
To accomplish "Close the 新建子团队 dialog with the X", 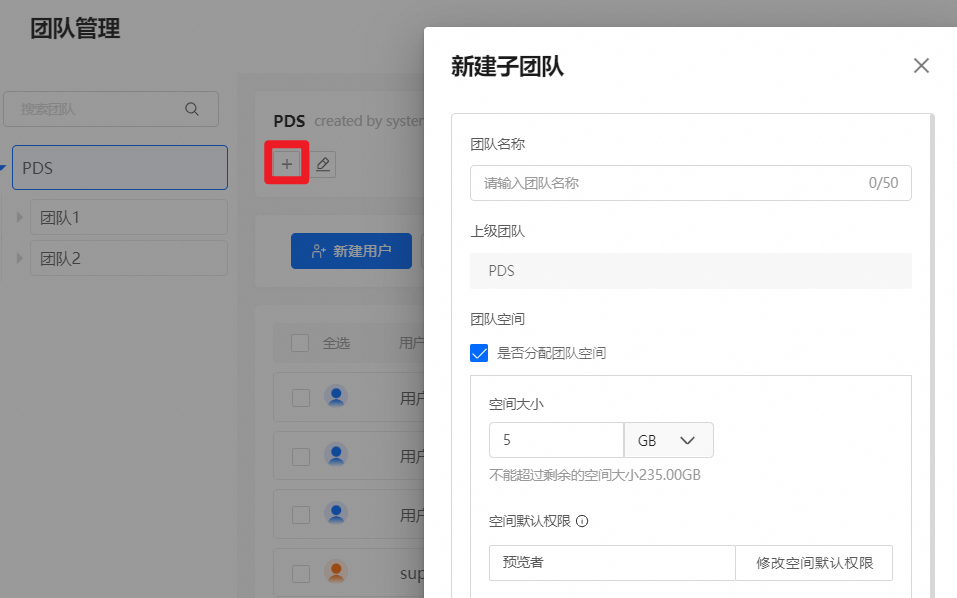I will point(921,65).
